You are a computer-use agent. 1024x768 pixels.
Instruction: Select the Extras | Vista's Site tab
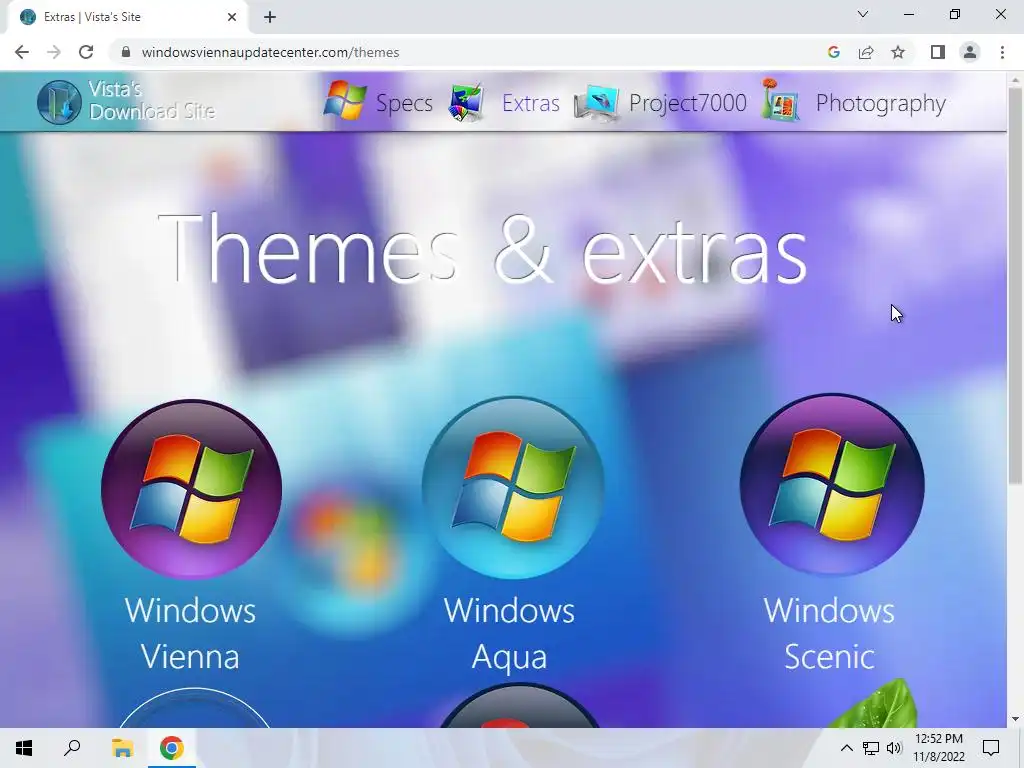[x=127, y=17]
